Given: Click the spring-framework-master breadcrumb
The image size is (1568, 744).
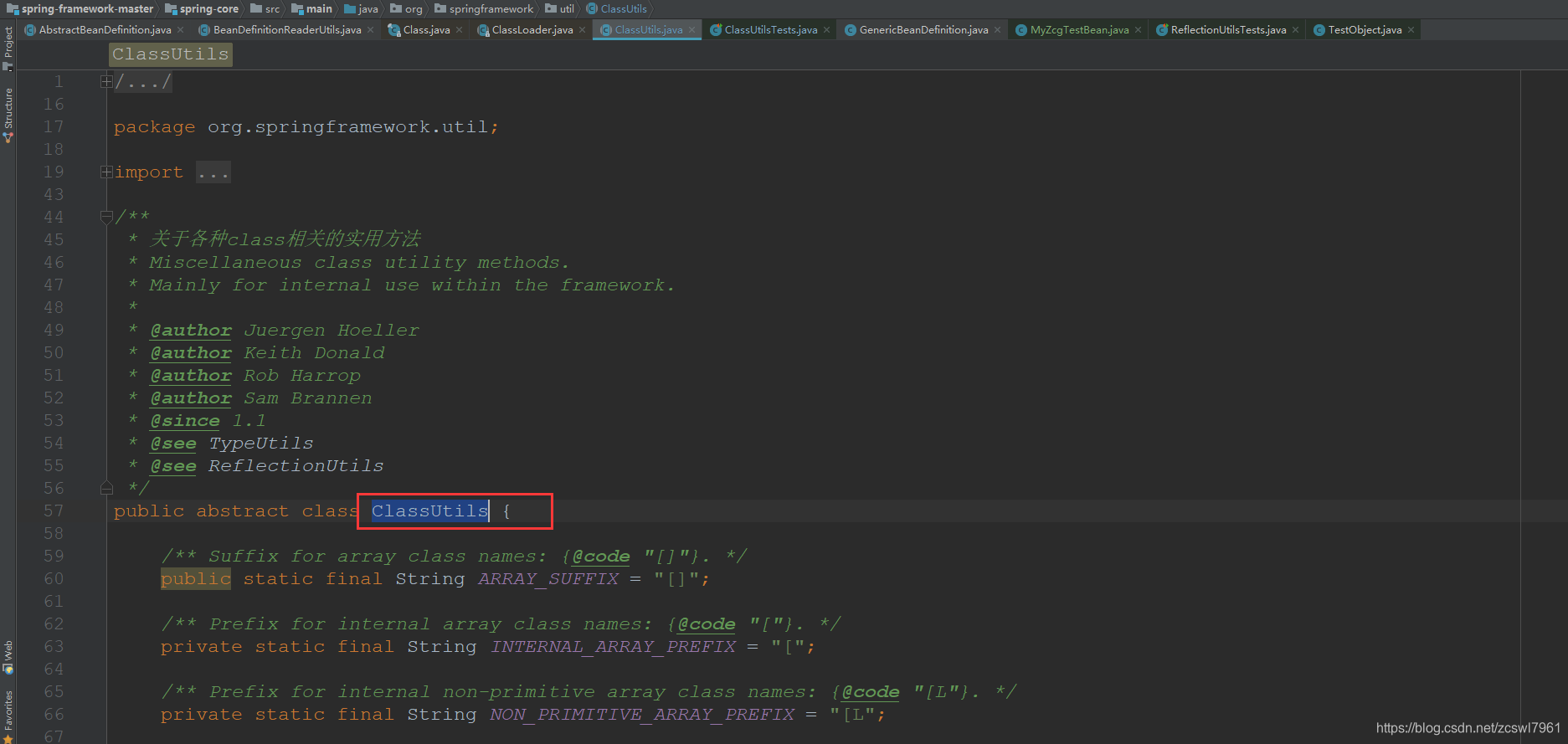Looking at the screenshot, I should point(80,8).
